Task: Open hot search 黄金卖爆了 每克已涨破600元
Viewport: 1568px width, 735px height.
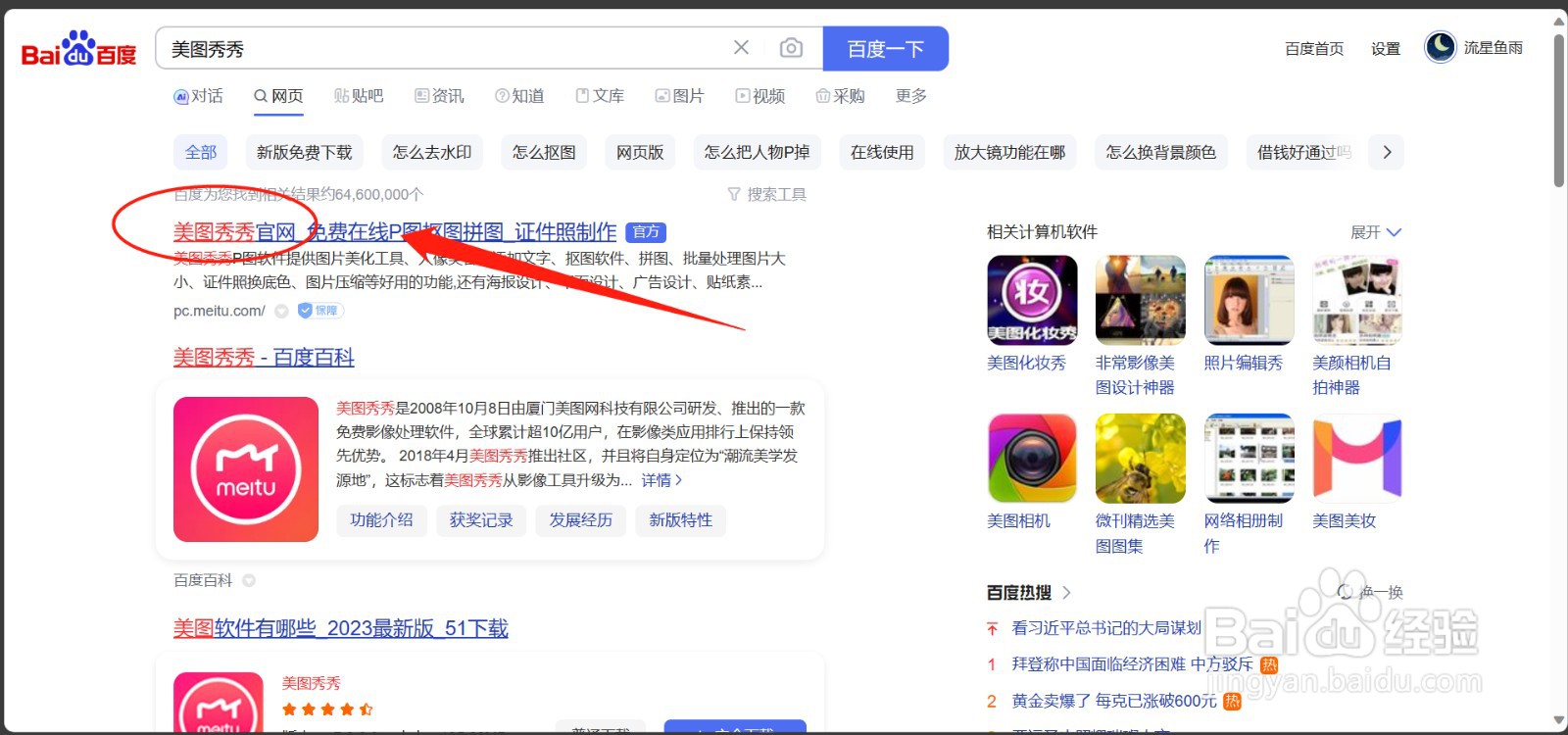Action: pos(1114,701)
